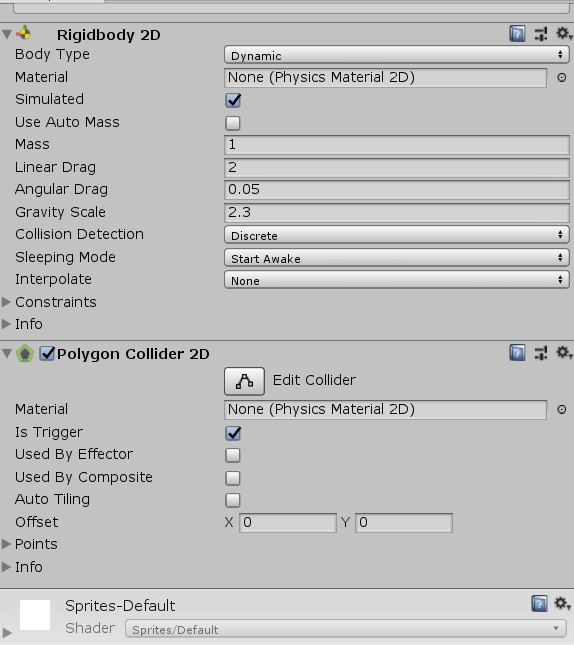The width and height of the screenshot is (574, 645).
Task: Disable the Polygon Collider 2D component checkbox
Action: [47, 353]
